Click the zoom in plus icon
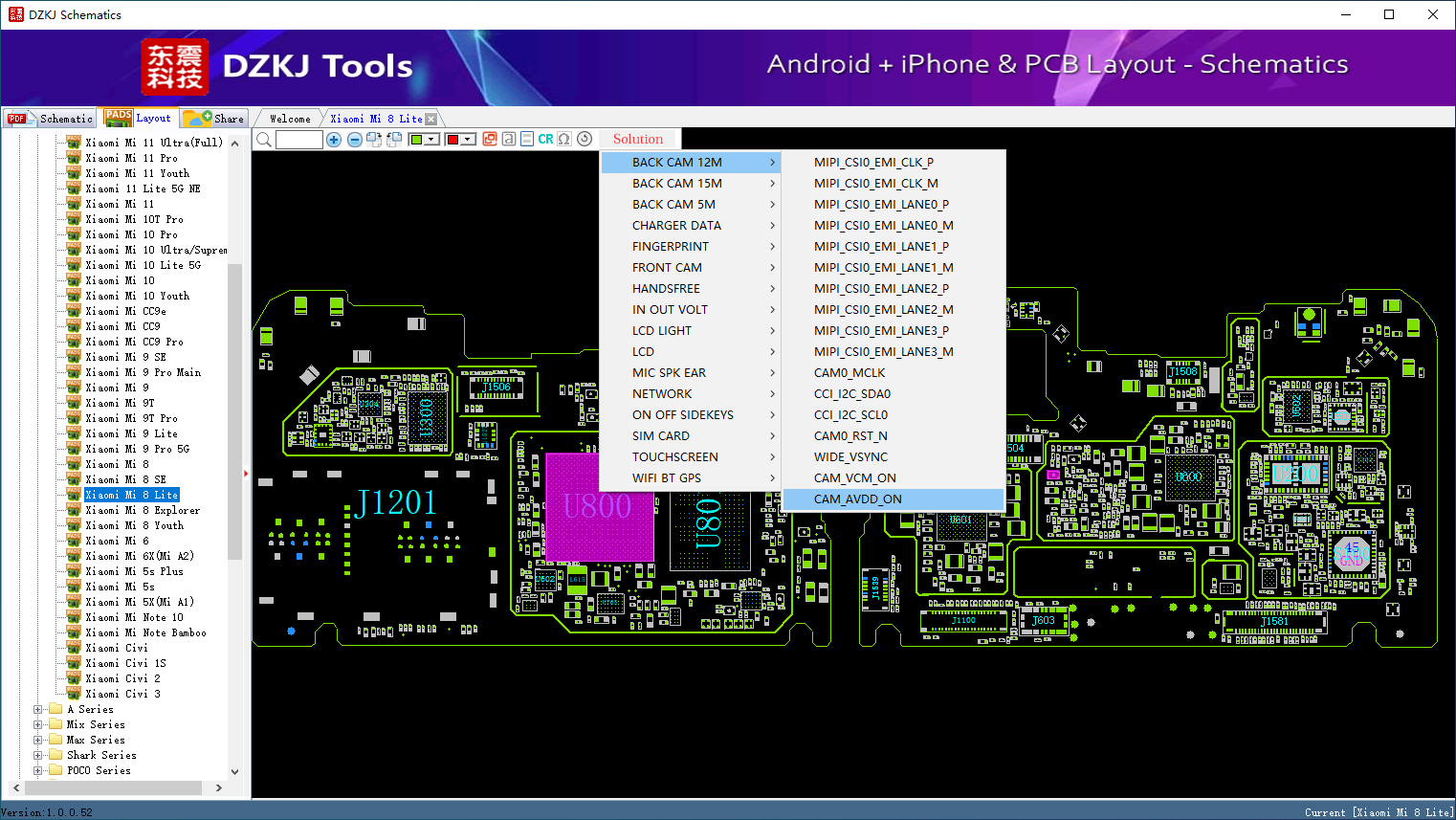This screenshot has width=1456, height=820. coord(334,140)
